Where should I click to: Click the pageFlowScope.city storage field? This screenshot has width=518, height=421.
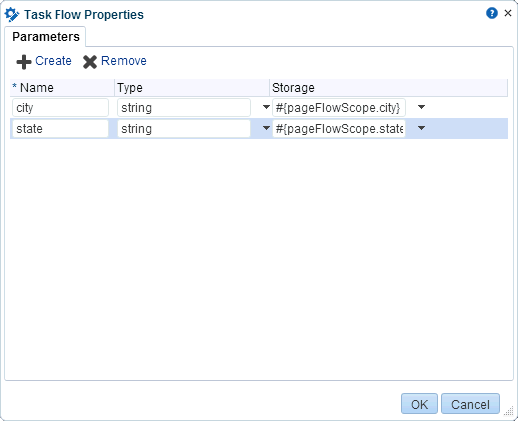[339, 108]
